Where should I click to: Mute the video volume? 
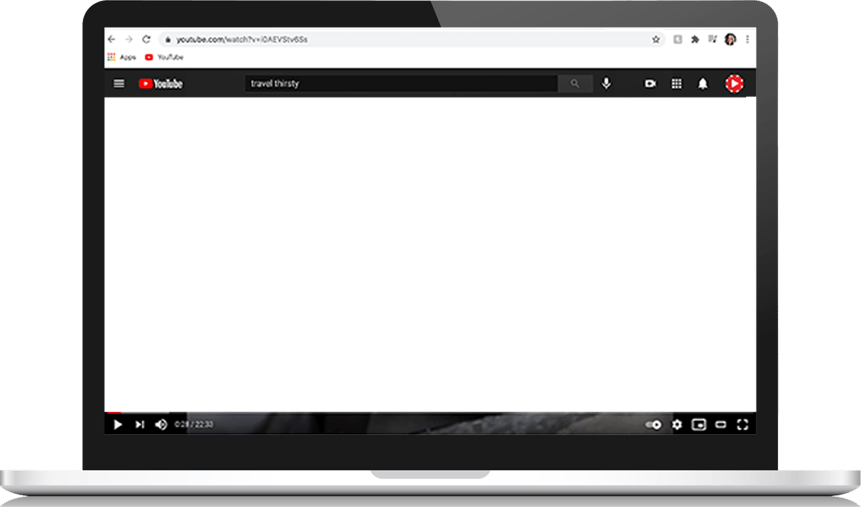click(x=161, y=425)
